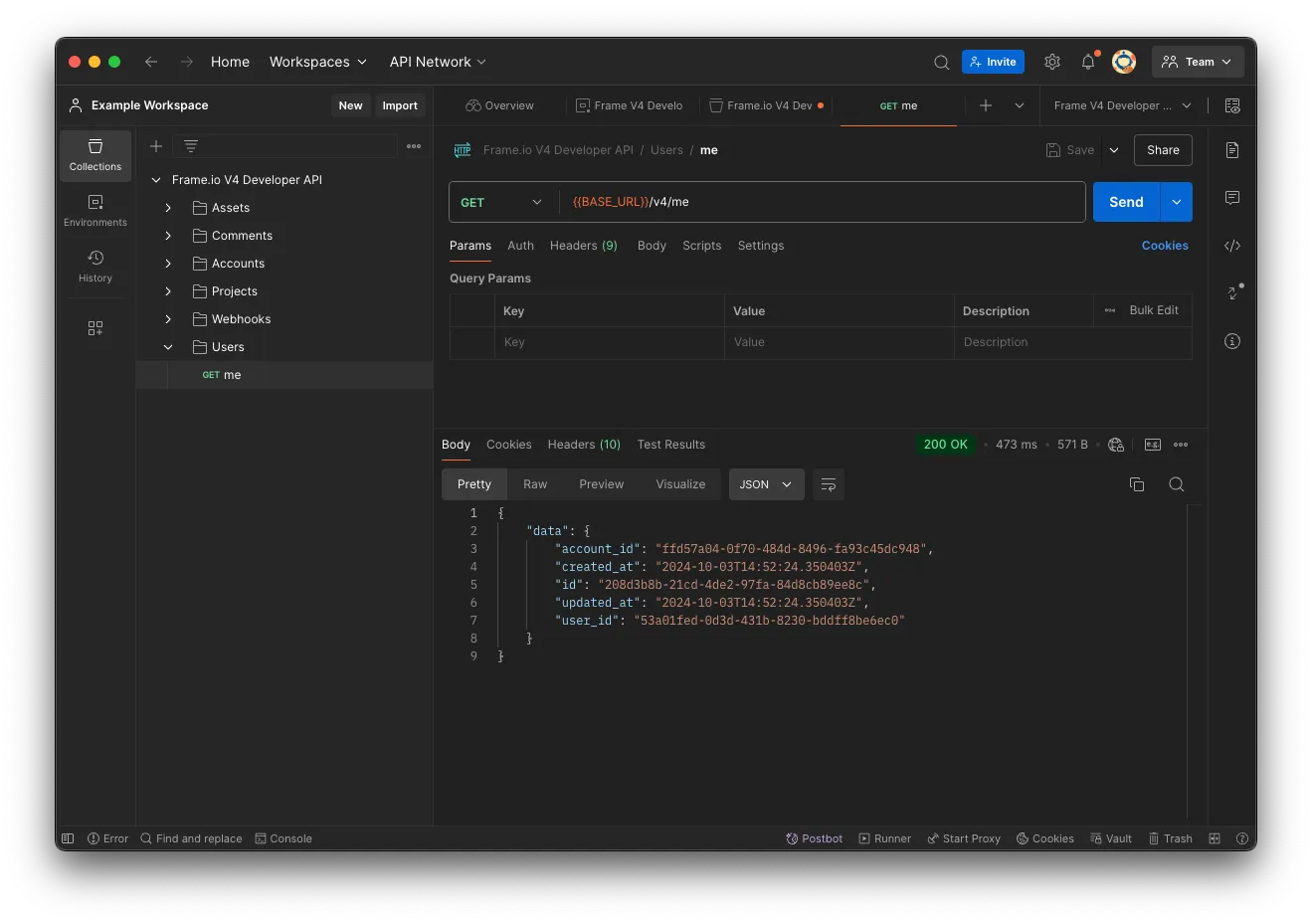Image resolution: width=1312 pixels, height=924 pixels.
Task: Open the Save options dropdown arrow
Action: pyautogui.click(x=1114, y=150)
